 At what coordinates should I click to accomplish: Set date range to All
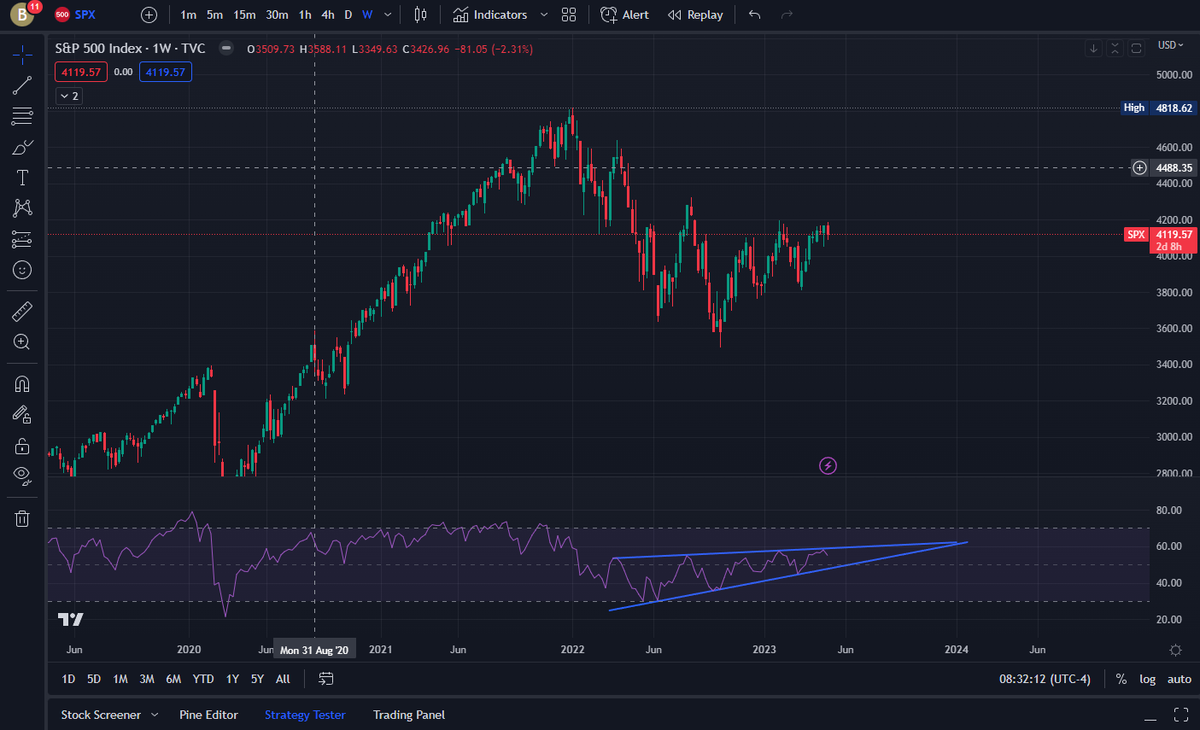pos(283,679)
